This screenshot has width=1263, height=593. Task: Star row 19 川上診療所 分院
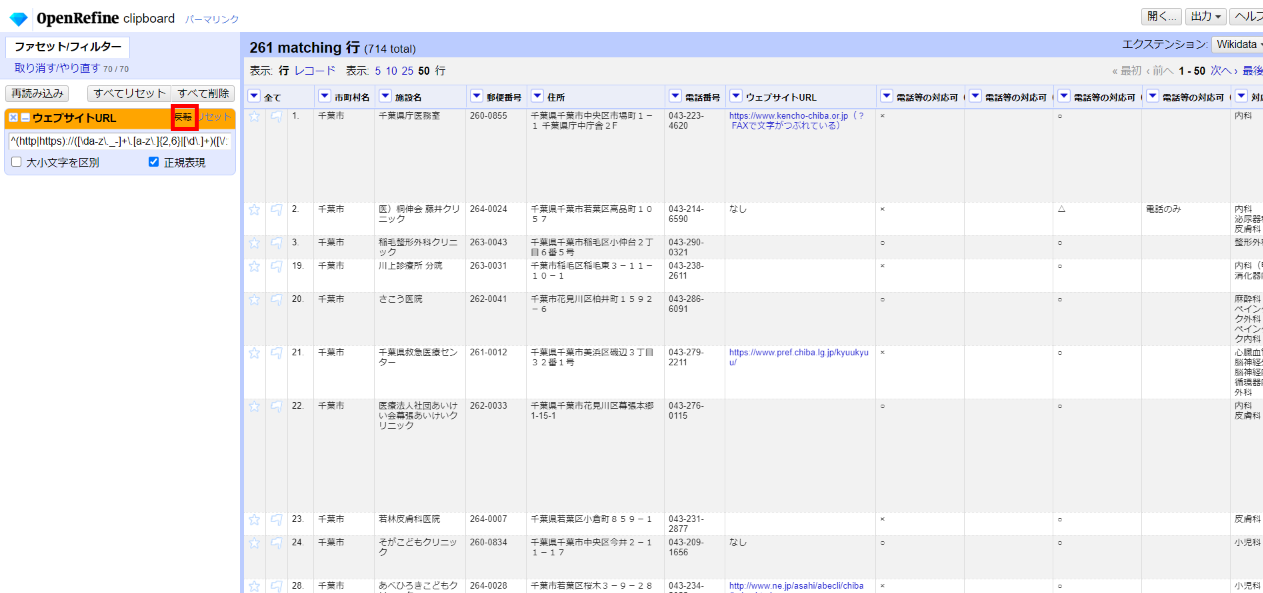pos(254,267)
